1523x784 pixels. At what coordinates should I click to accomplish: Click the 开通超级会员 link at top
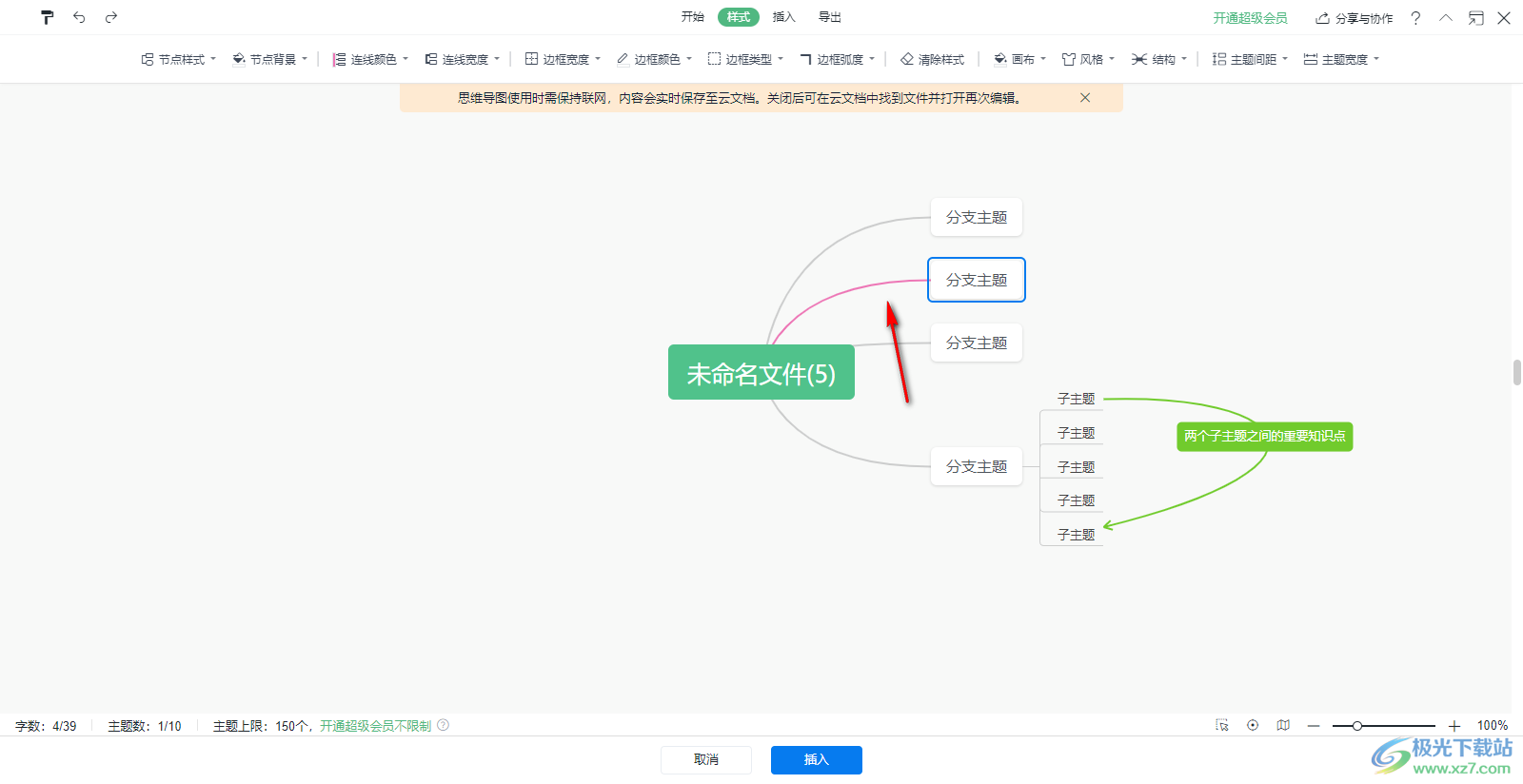[1250, 18]
